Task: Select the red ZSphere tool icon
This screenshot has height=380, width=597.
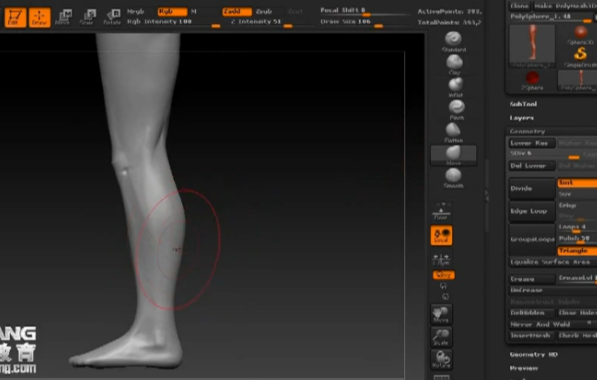Action: (x=532, y=80)
